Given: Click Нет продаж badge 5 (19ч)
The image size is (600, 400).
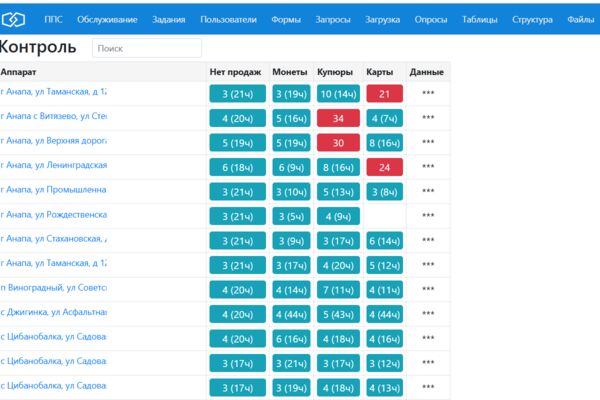Looking at the screenshot, I should pyautogui.click(x=238, y=143).
